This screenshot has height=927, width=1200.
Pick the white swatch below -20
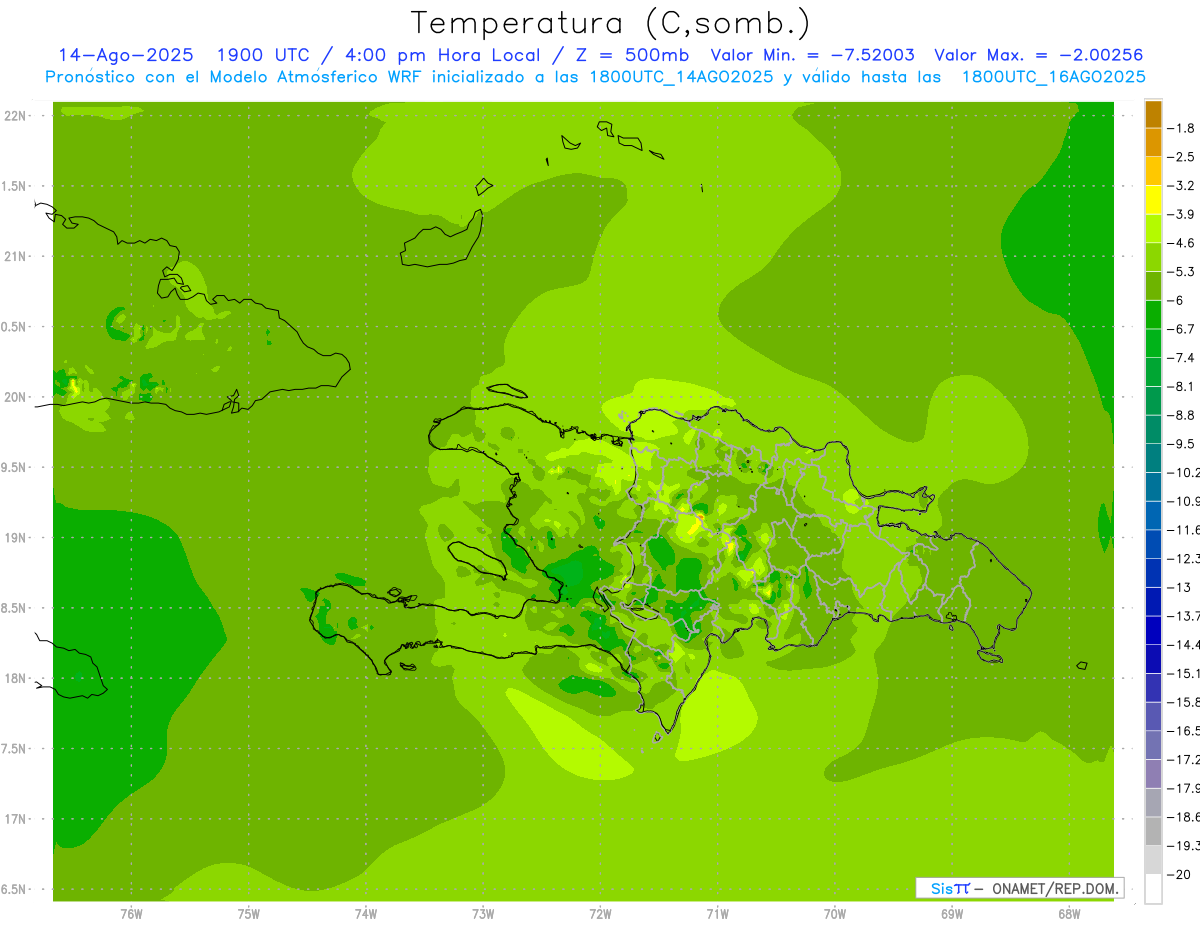(x=1153, y=889)
